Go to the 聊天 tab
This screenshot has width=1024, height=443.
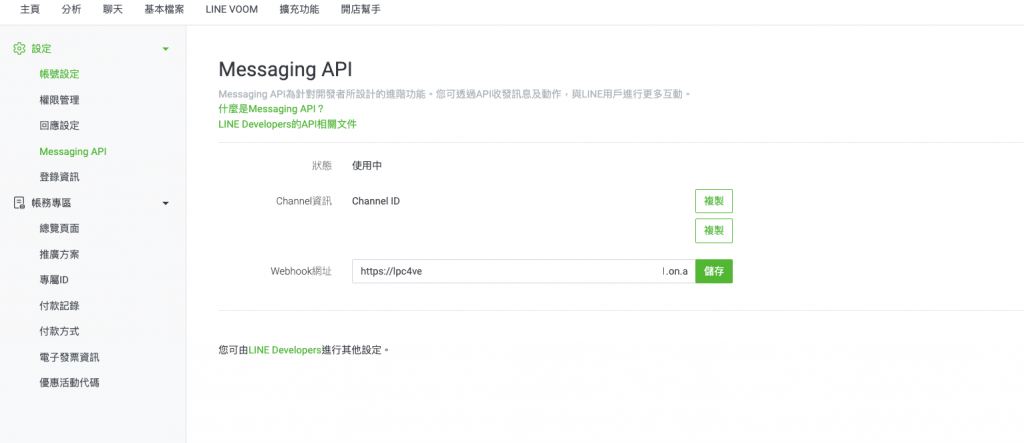[113, 10]
